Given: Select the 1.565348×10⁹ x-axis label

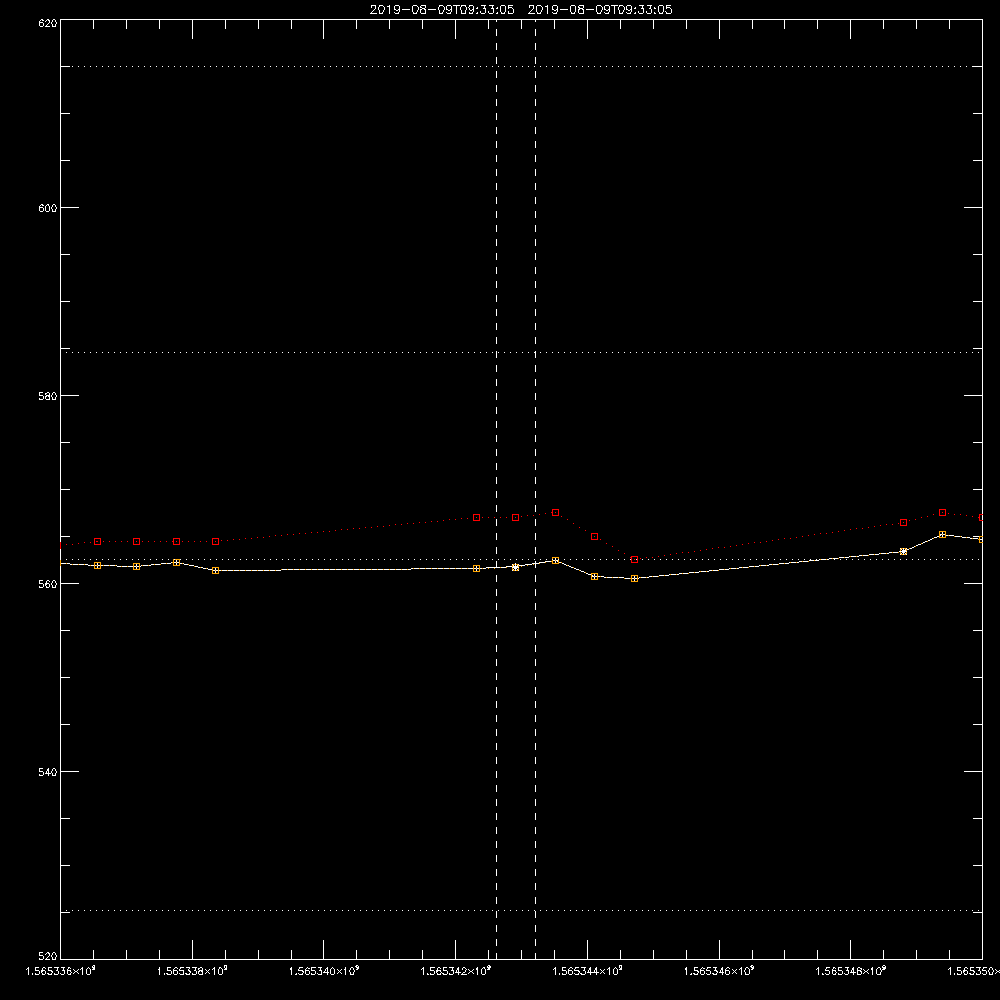Looking at the screenshot, I should click(x=851, y=971).
